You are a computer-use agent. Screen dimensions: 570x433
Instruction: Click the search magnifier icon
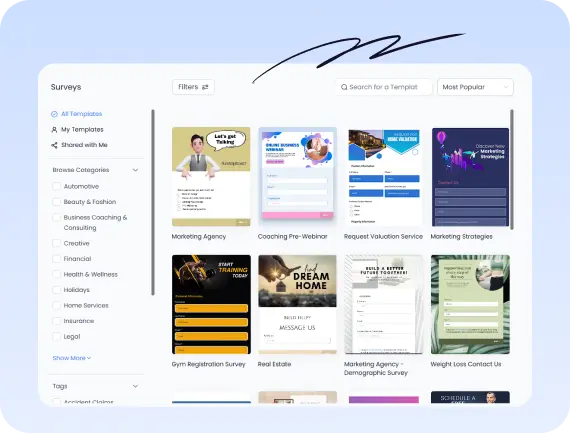point(344,87)
